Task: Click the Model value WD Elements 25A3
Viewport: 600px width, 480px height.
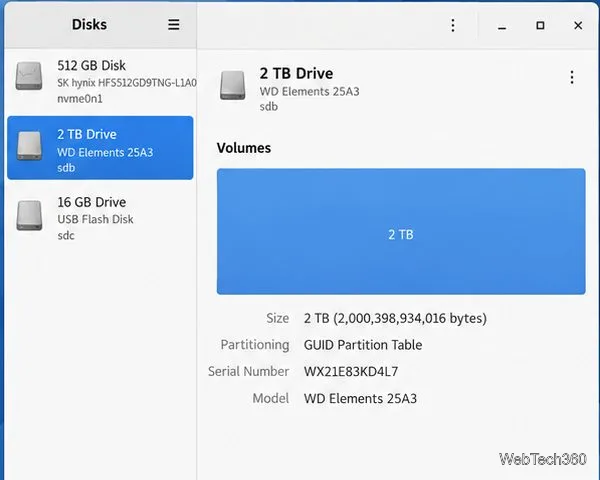Action: [x=360, y=398]
